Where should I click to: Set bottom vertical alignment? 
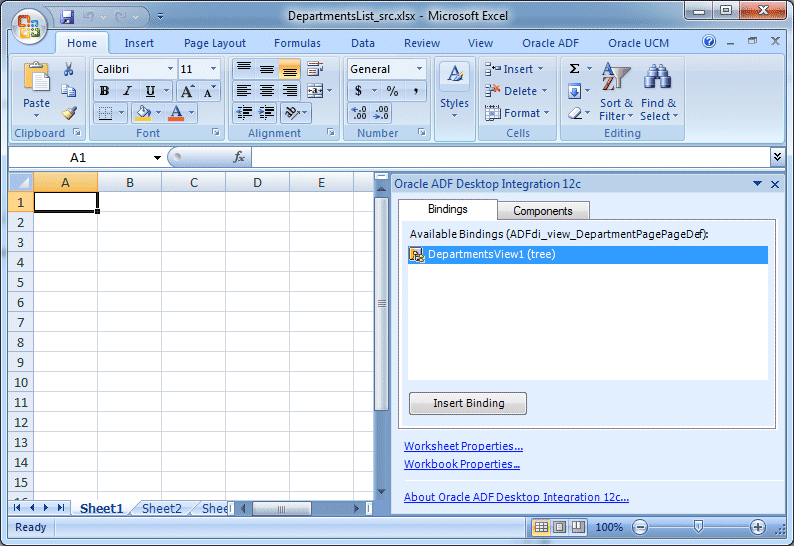coord(289,69)
